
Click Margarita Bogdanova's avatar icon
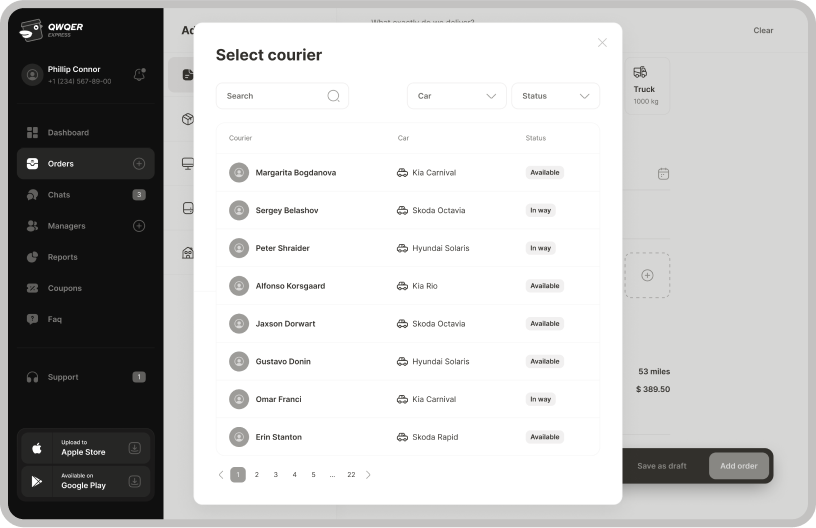coord(239,172)
